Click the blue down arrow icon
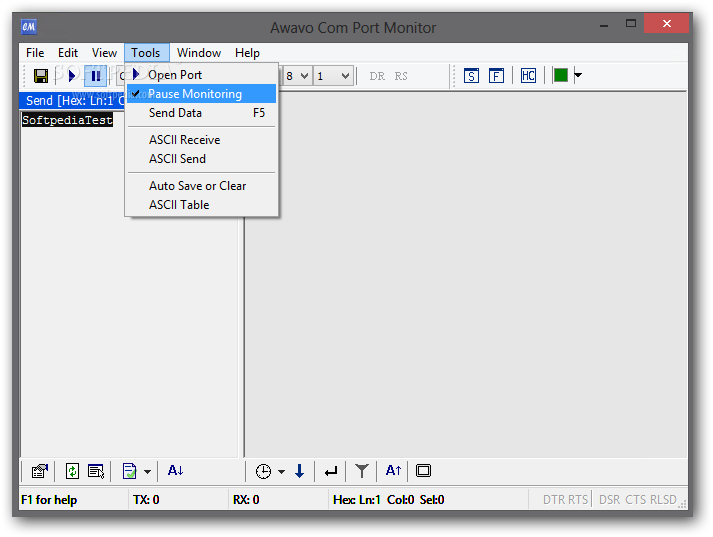 [299, 471]
